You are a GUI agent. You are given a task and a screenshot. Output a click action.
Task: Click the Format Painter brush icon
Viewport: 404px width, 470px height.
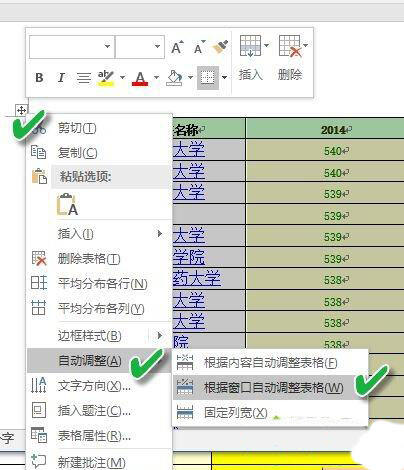coord(220,47)
